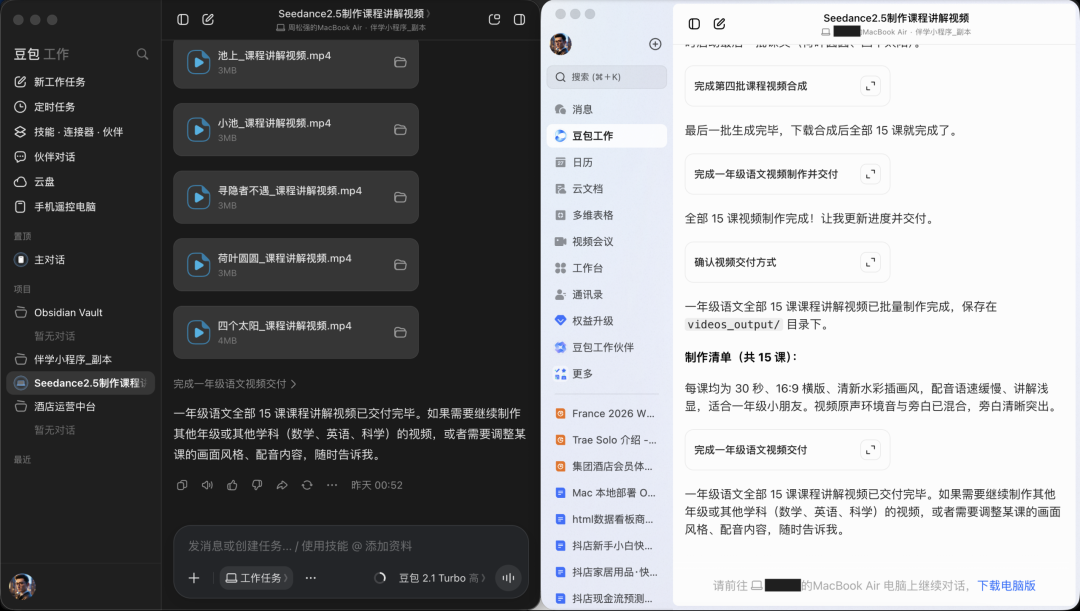This screenshot has height=611, width=1080.
Task: Click the thumbs-up icon
Action: 232,485
